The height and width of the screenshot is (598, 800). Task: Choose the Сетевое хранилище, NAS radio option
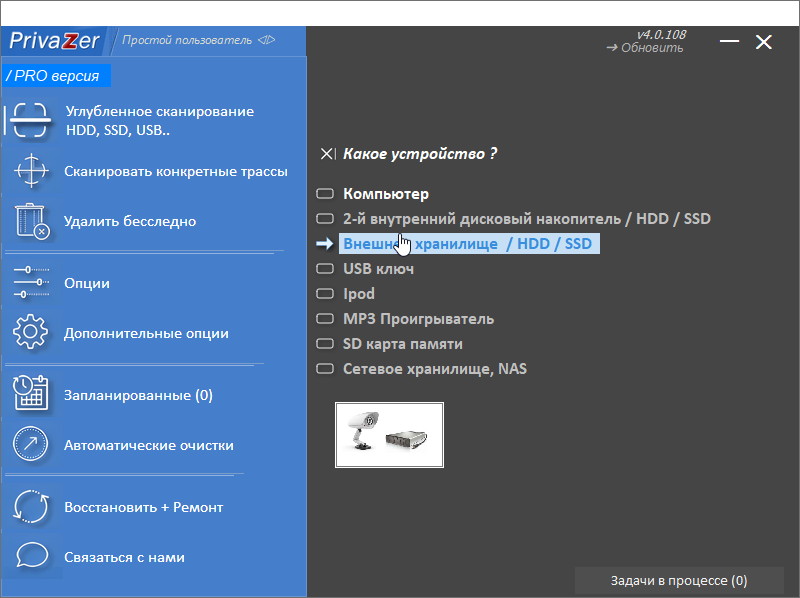coord(325,369)
